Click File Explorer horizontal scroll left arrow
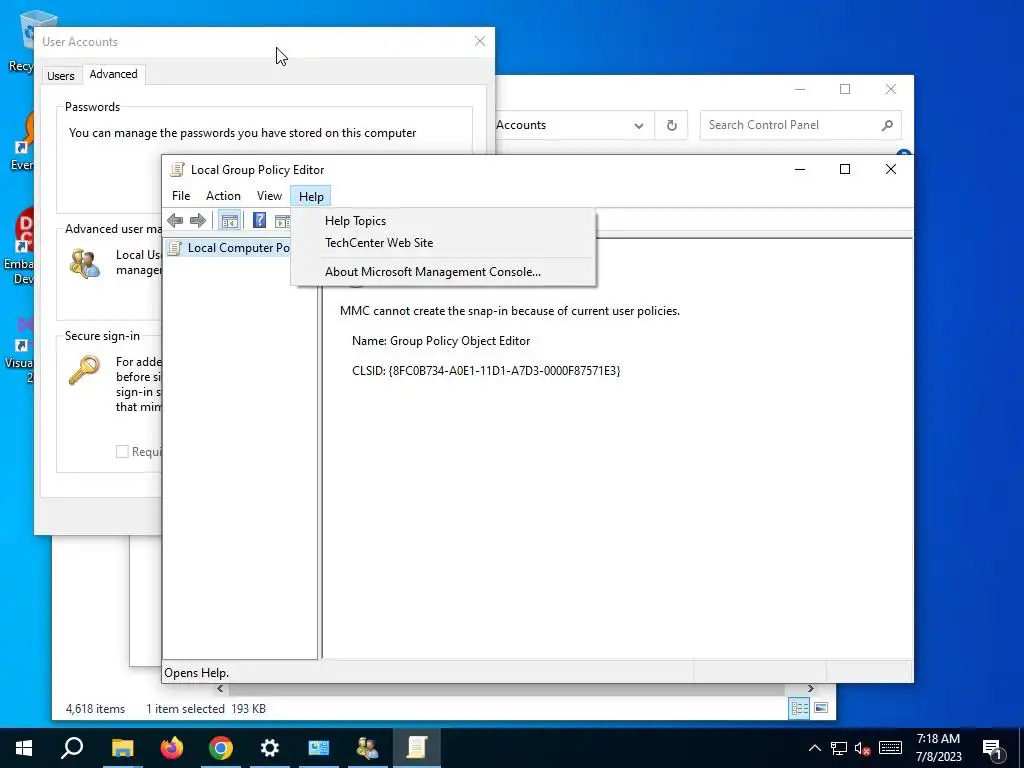The height and width of the screenshot is (768, 1024). pyautogui.click(x=220, y=688)
